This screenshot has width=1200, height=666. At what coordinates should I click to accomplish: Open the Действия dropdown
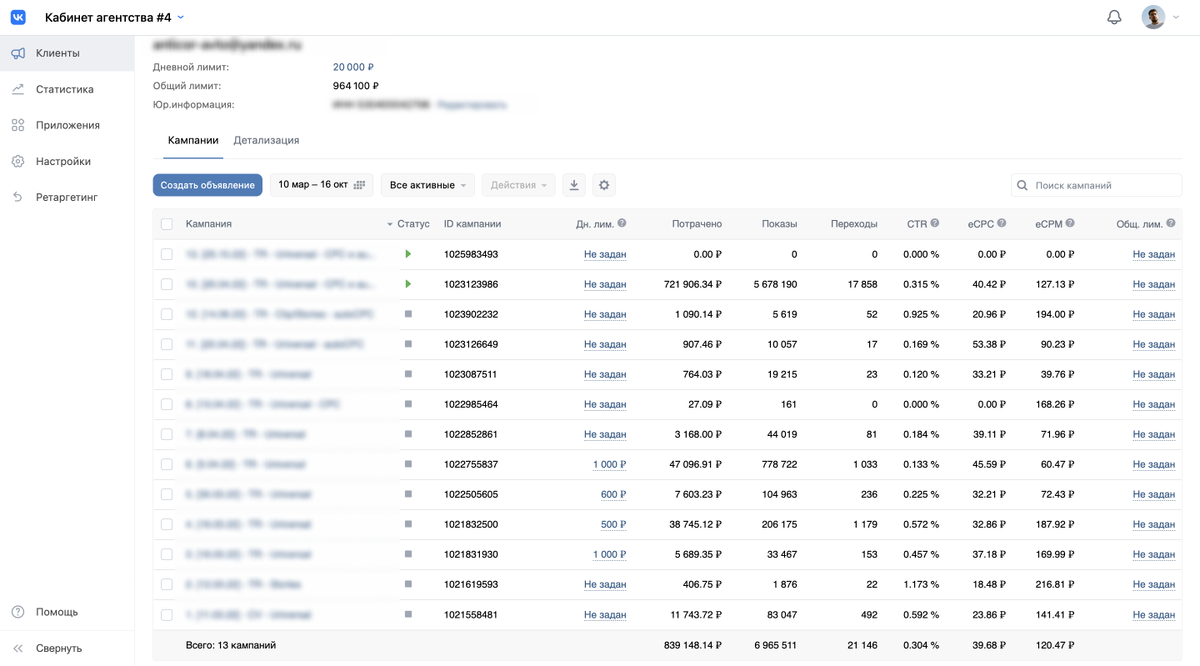[518, 185]
